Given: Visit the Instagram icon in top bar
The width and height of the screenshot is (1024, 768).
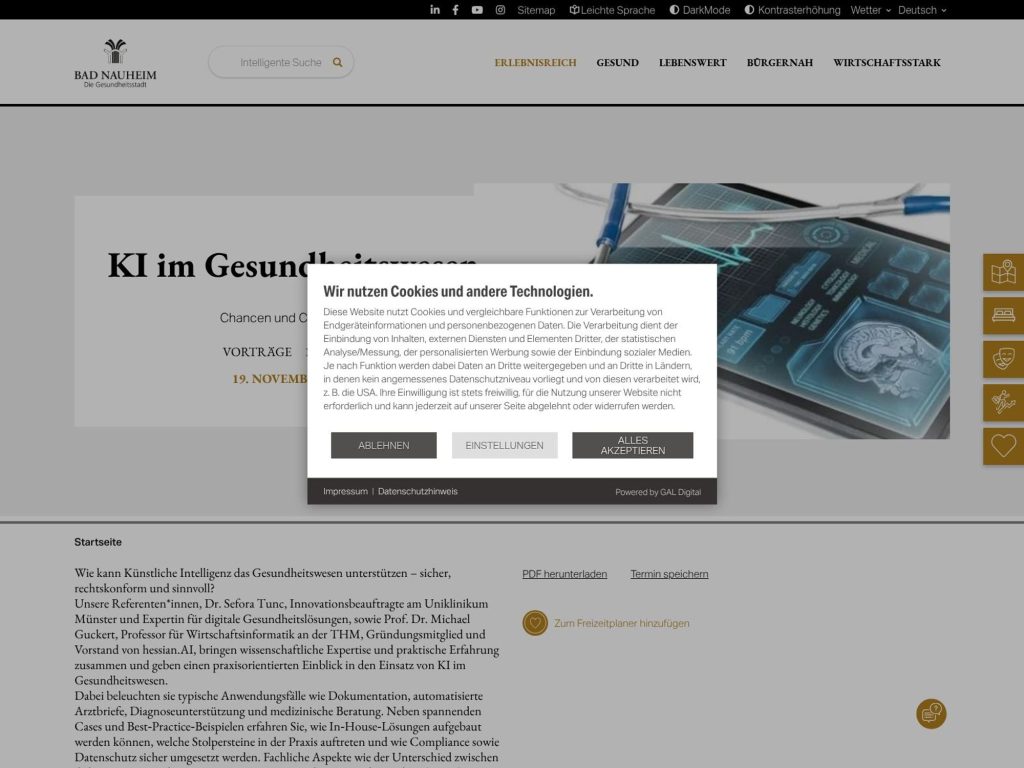Looking at the screenshot, I should 498,10.
